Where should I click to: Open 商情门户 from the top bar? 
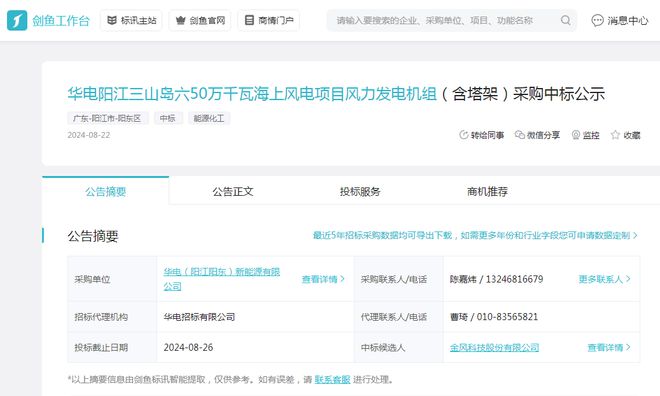tap(269, 20)
